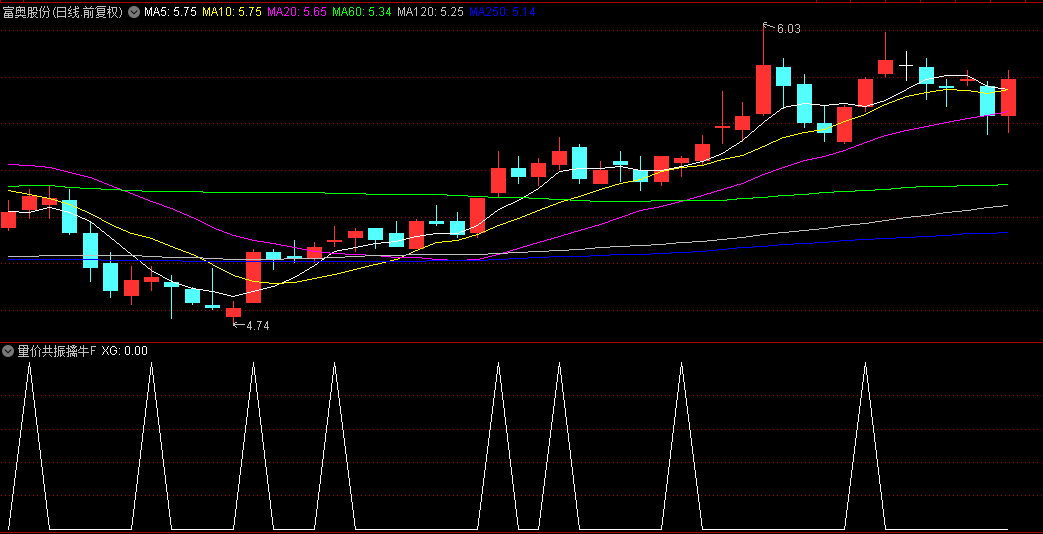Expand chevron before 量价共振擒牛F indicator
The width and height of the screenshot is (1043, 534).
pos(9,350)
